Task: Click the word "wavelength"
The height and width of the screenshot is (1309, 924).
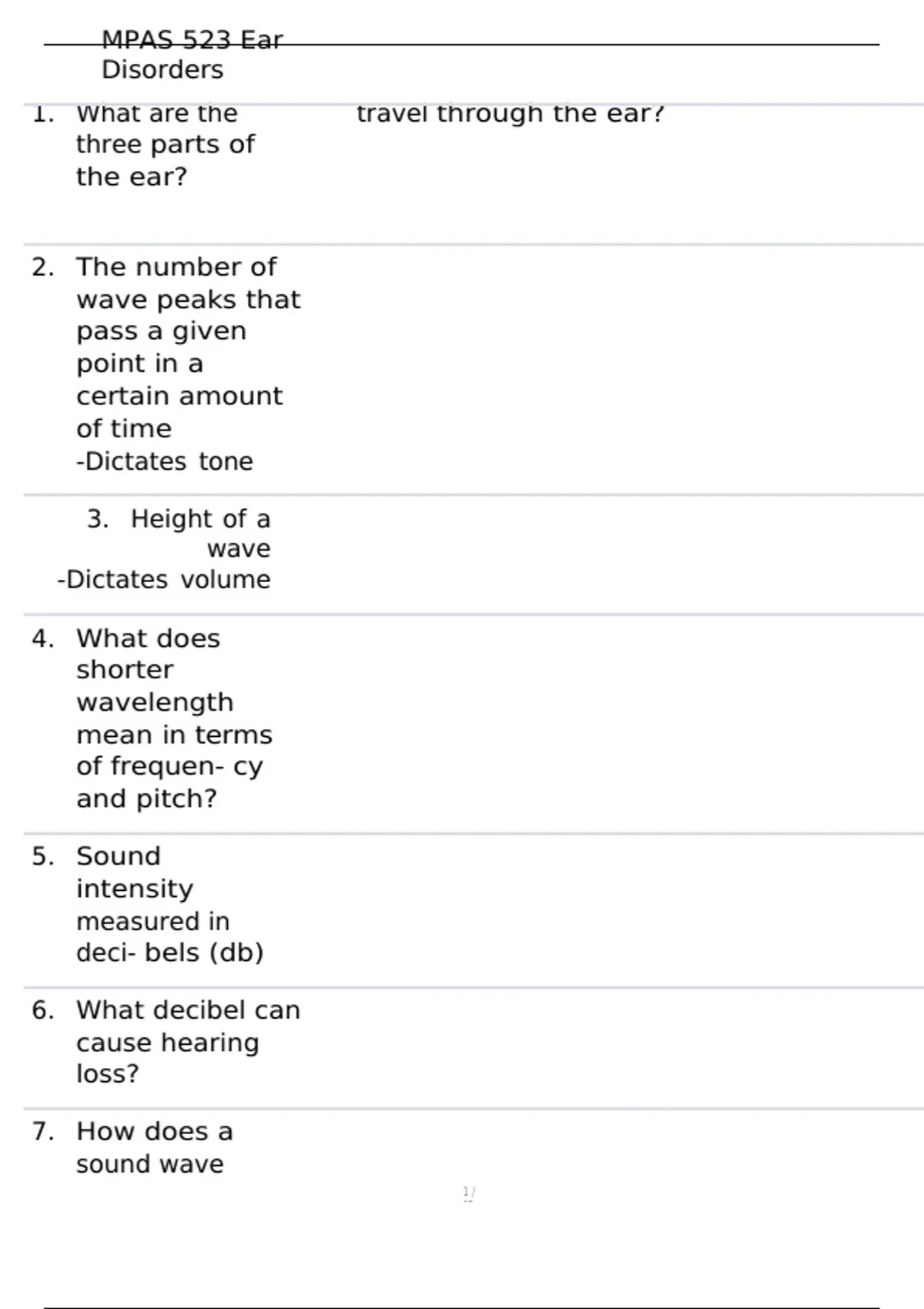Action: click(155, 702)
